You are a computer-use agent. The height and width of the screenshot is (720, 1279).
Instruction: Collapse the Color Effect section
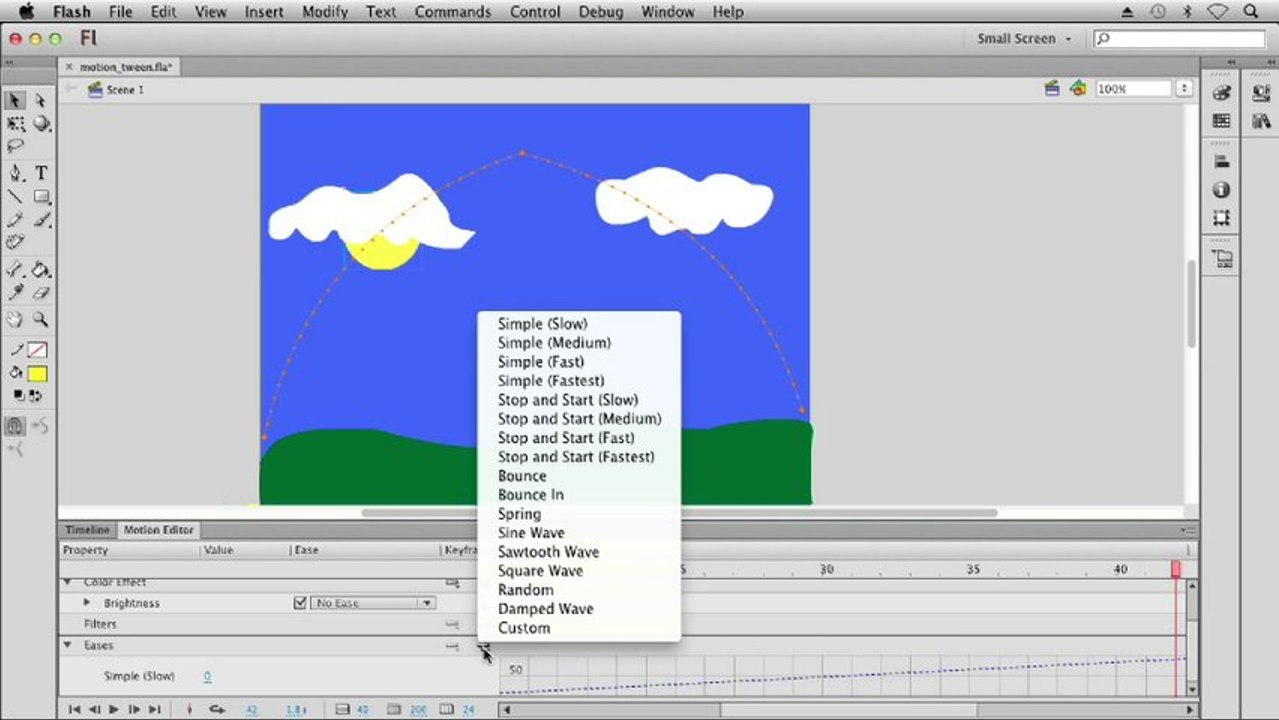point(68,582)
